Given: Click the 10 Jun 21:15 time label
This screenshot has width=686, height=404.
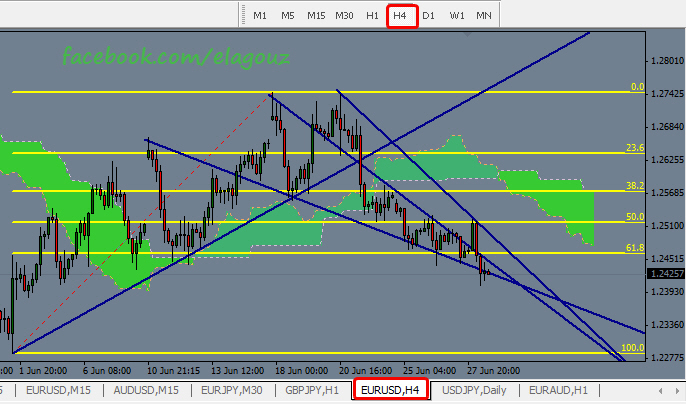Looking at the screenshot, I should [x=173, y=371].
